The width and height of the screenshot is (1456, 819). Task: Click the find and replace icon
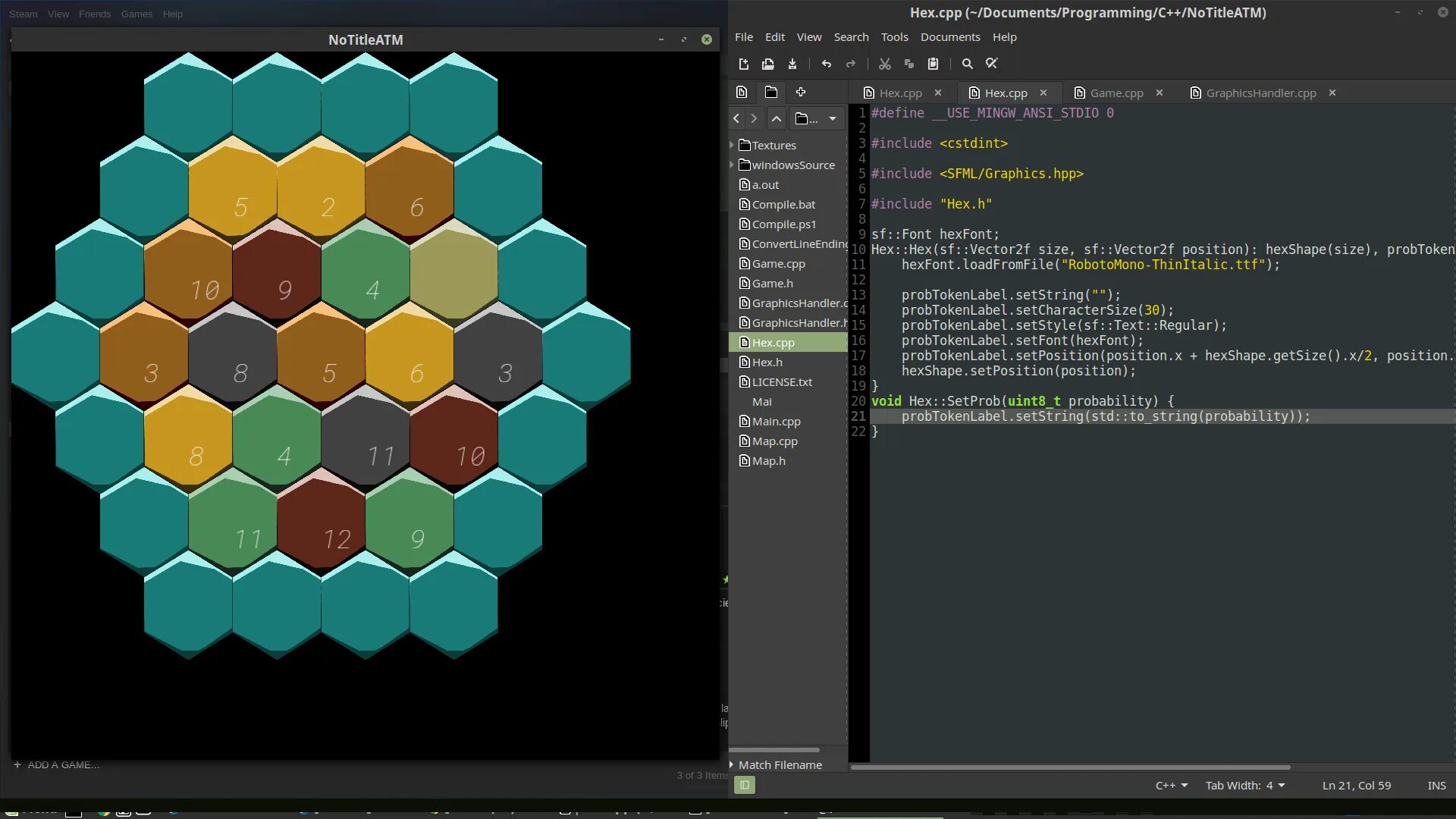991,64
